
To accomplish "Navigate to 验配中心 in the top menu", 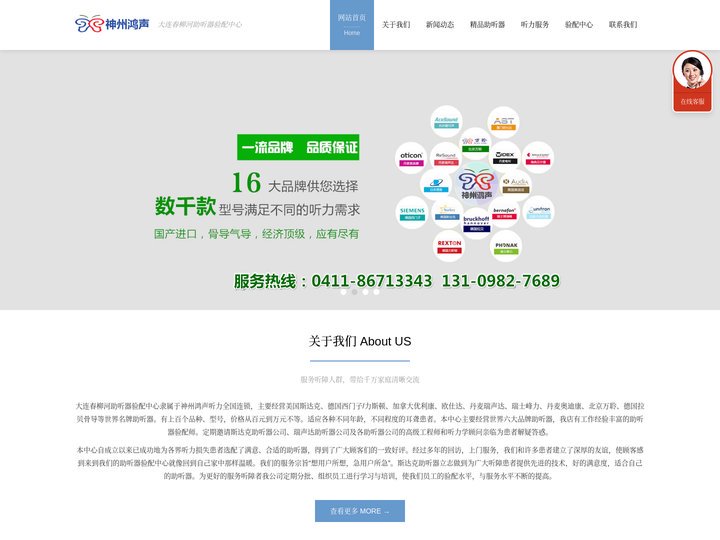I will tap(579, 25).
